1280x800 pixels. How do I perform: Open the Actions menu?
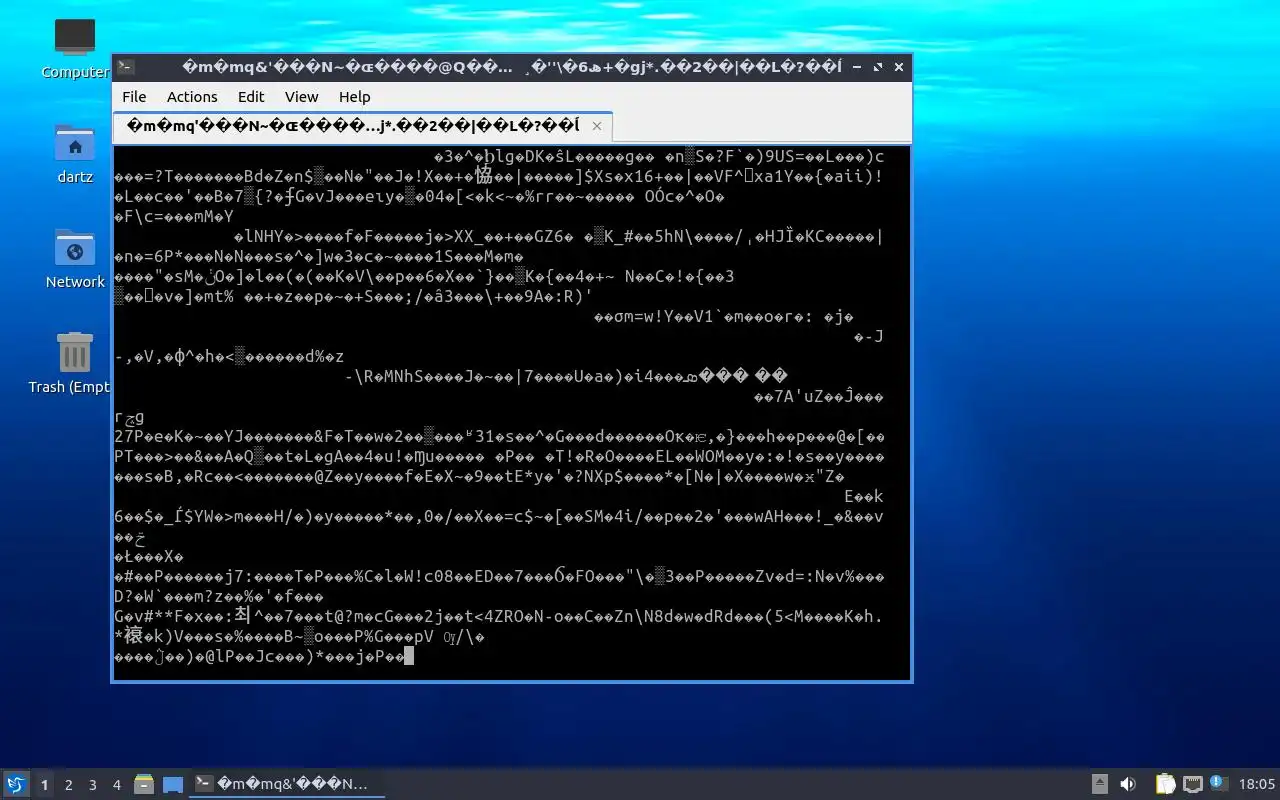[192, 97]
